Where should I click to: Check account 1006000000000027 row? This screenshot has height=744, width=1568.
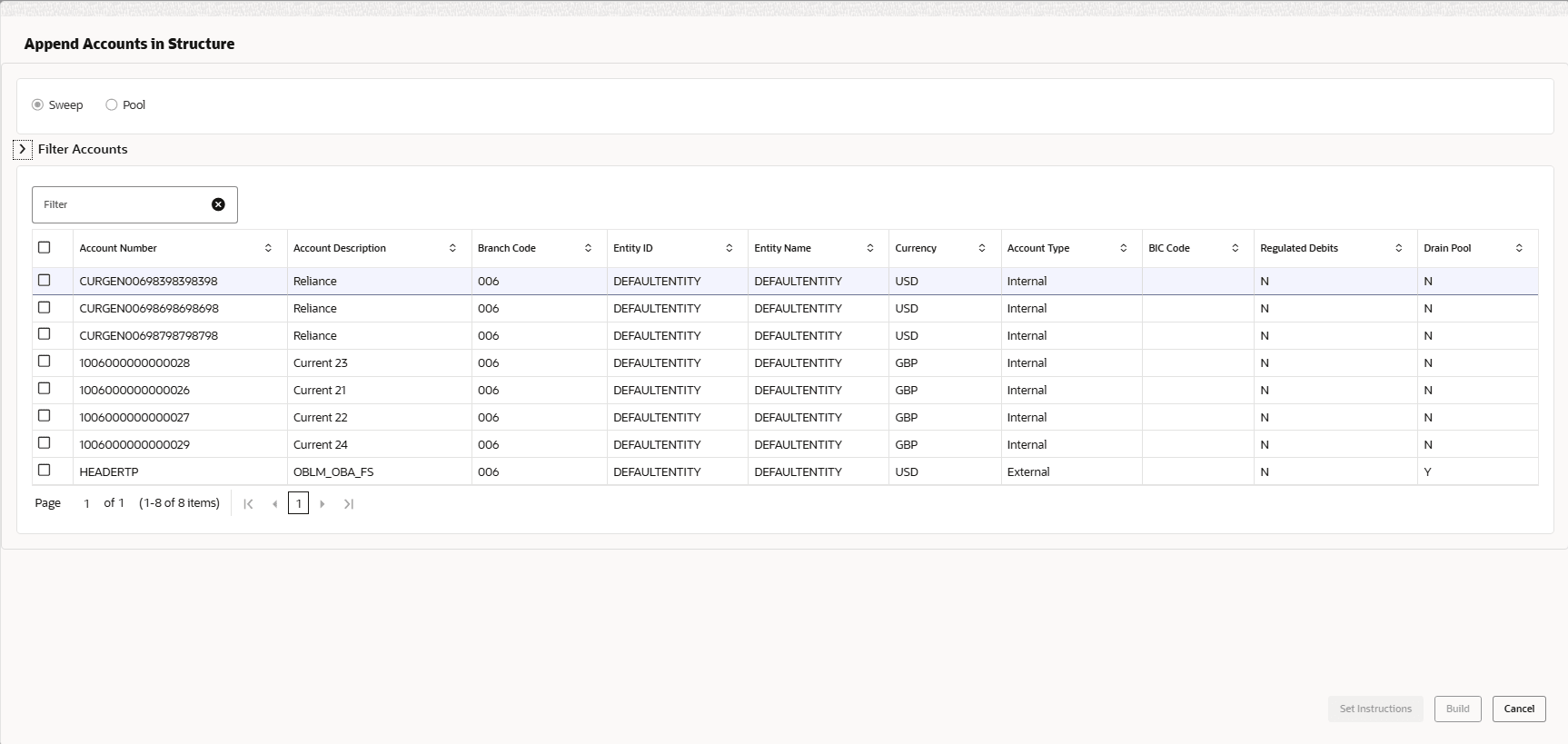pyautogui.click(x=44, y=415)
